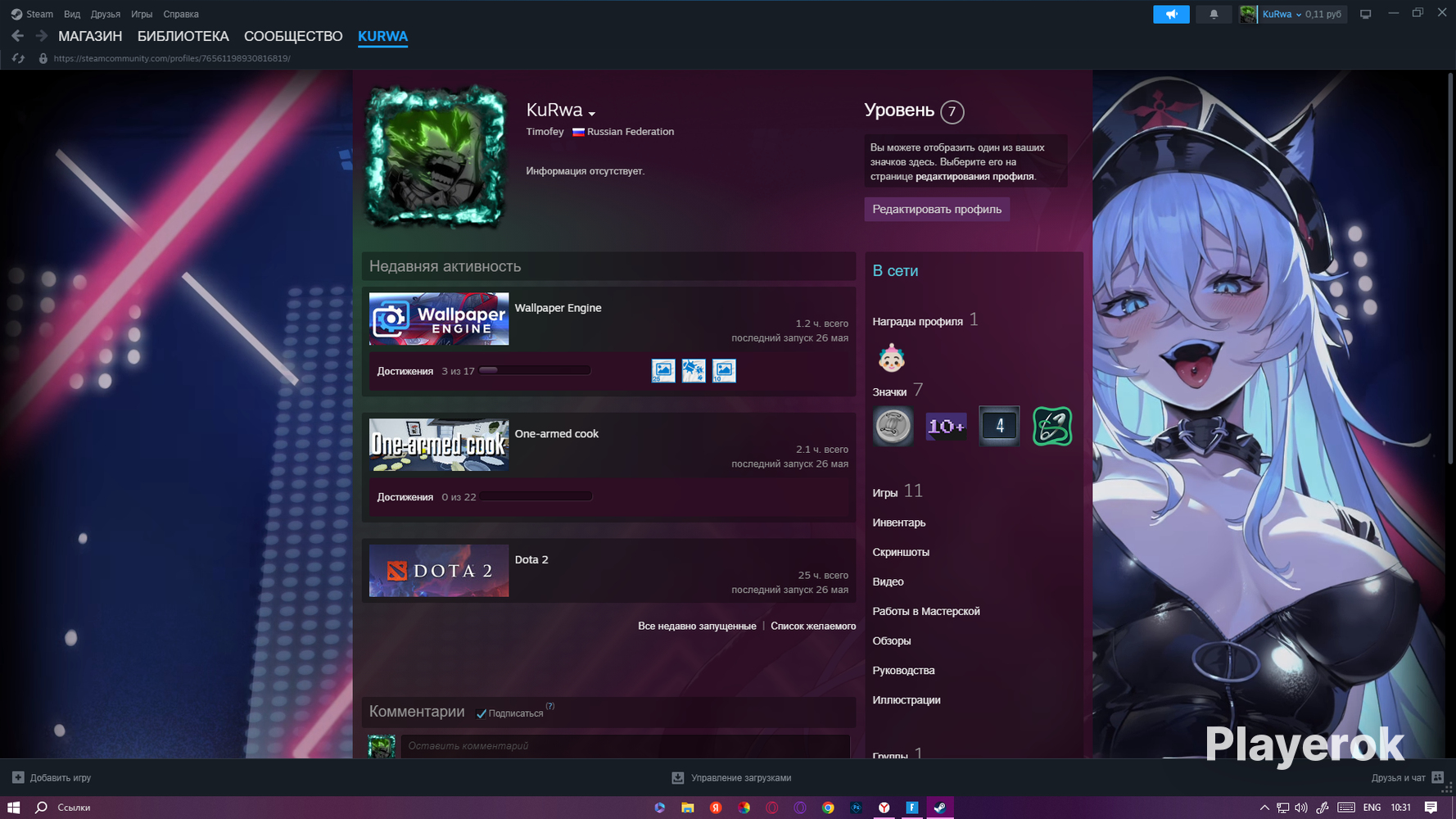This screenshot has height=819, width=1456.
Task: Open the Steam menu
Action: [x=32, y=14]
